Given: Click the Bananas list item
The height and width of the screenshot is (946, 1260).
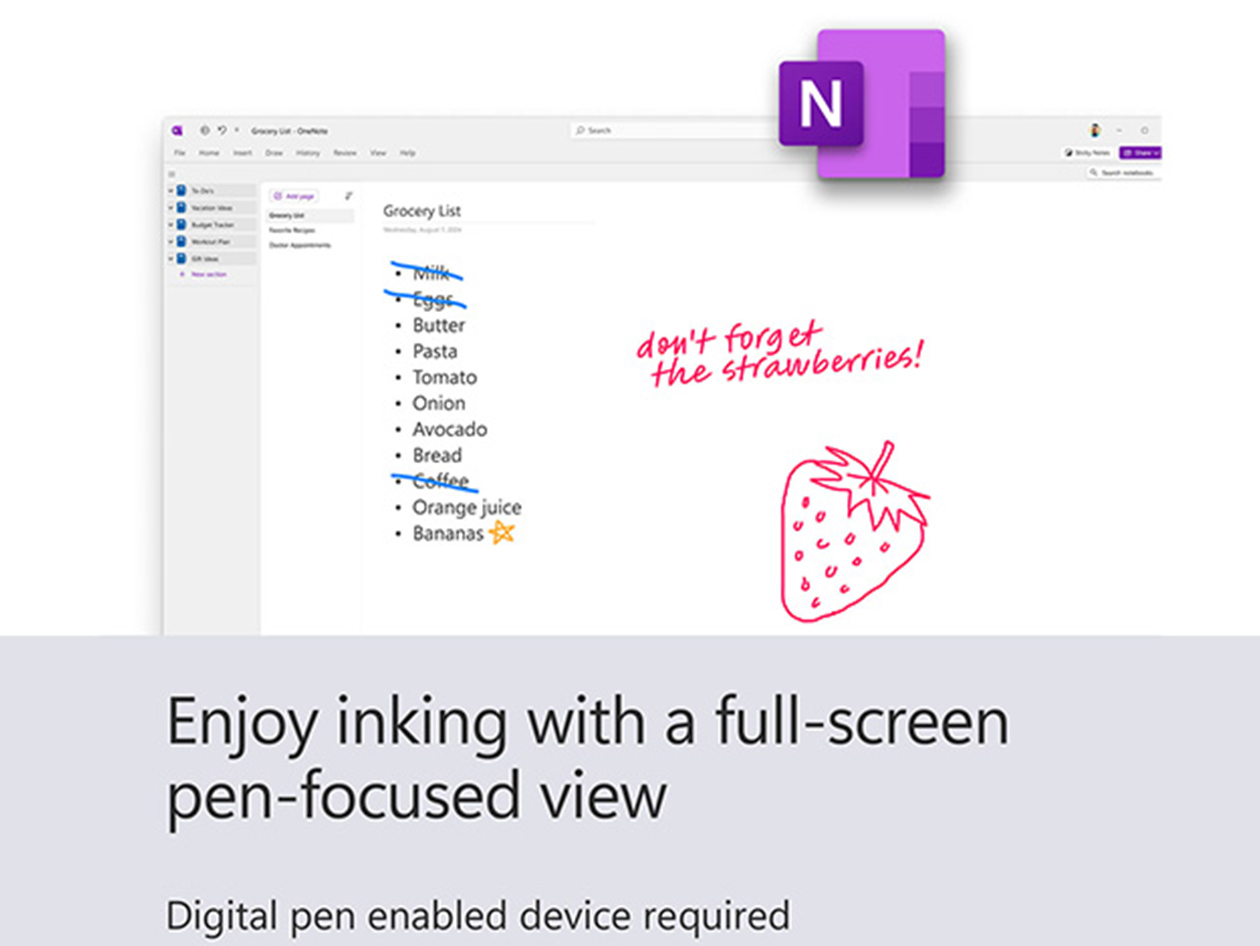Looking at the screenshot, I should [x=448, y=533].
